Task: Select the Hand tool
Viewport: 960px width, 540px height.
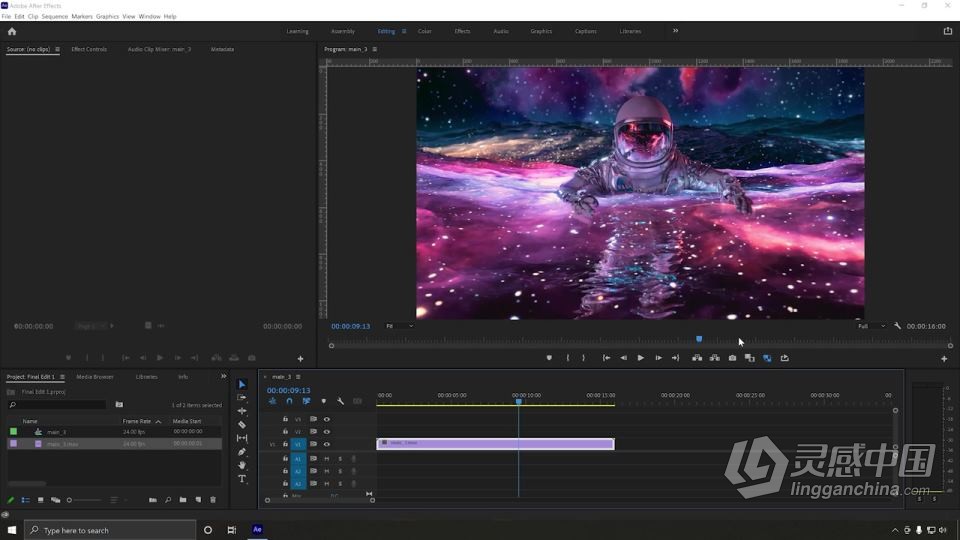Action: coord(242,465)
